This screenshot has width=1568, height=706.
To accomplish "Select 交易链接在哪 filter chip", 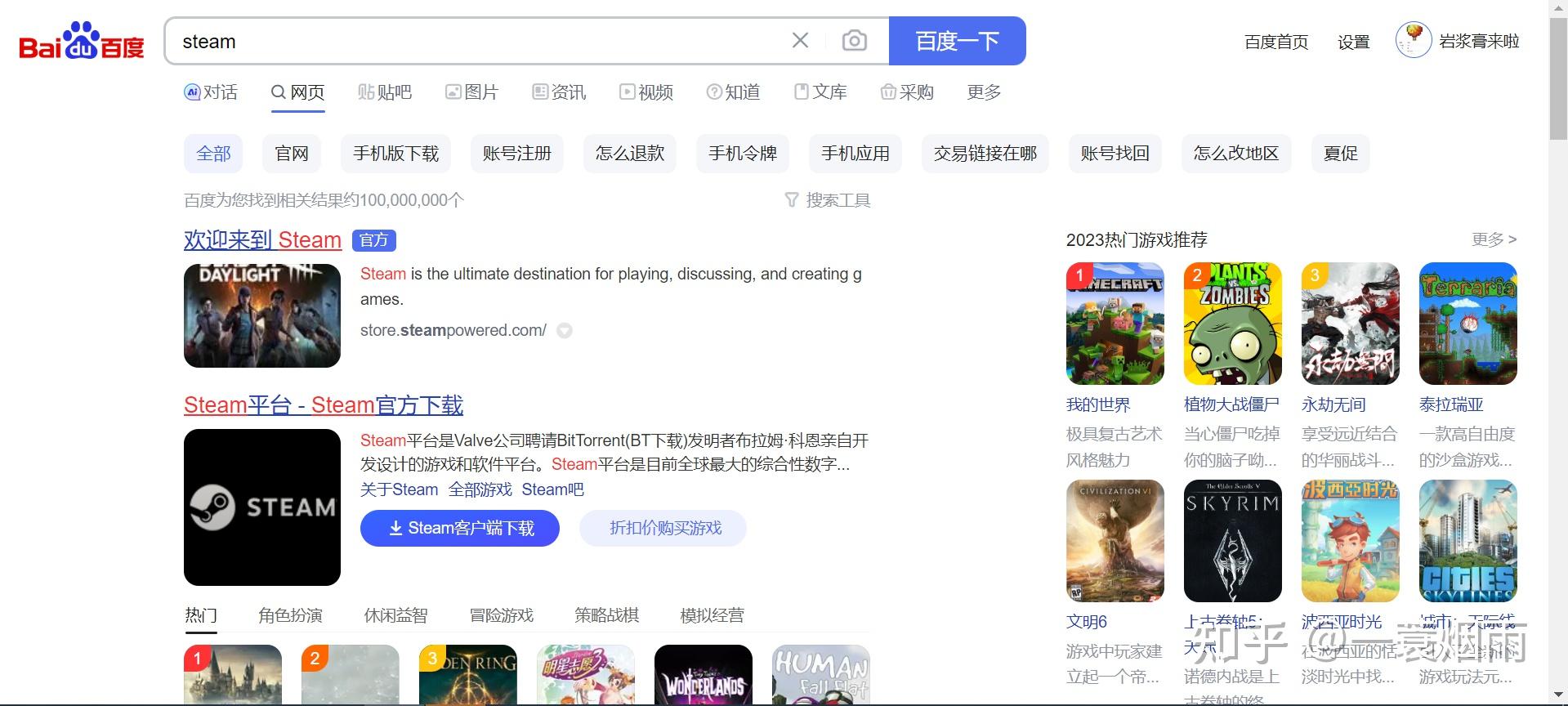I will click(x=985, y=154).
